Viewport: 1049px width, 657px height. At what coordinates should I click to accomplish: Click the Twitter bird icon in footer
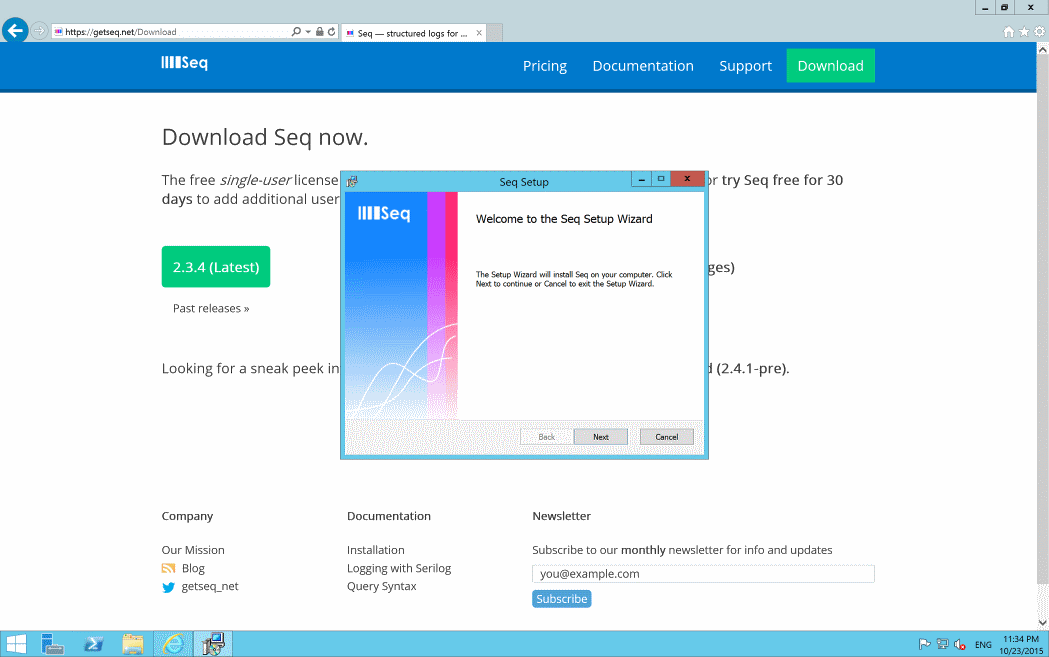click(x=168, y=587)
